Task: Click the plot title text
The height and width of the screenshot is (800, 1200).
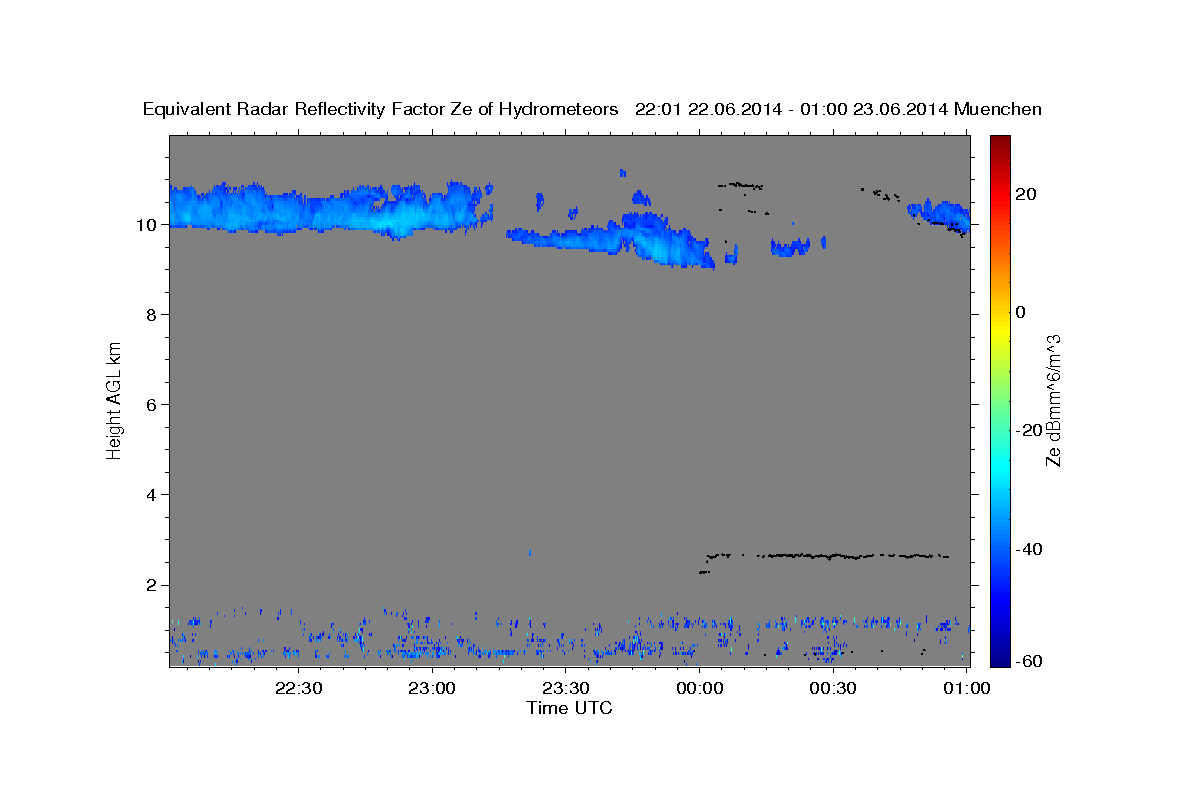Action: [x=592, y=110]
